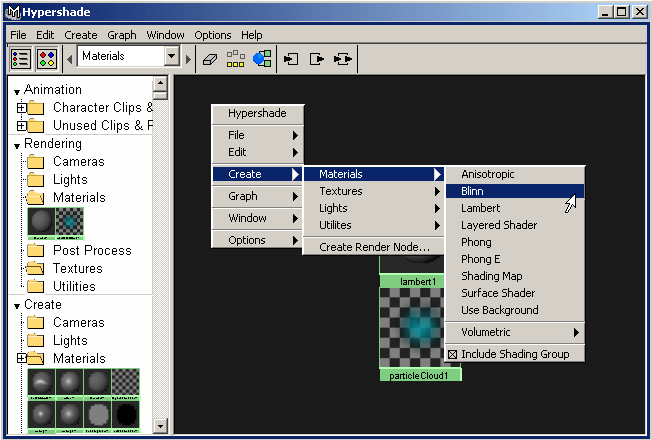Screen dimensions: 652x440
Task: Open the Textures submenu
Action: pos(373,191)
